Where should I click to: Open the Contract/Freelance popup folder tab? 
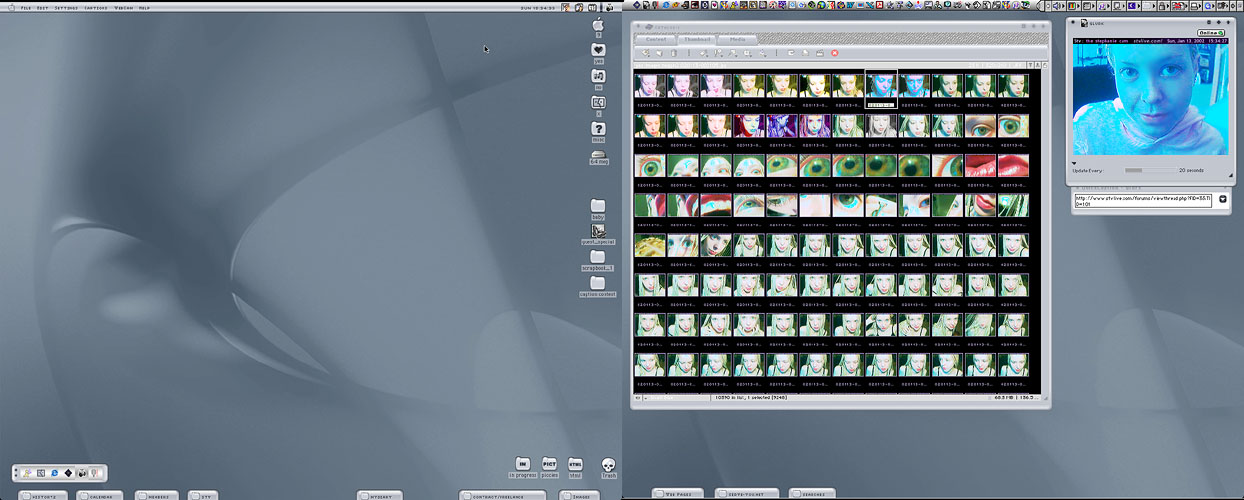tap(502, 495)
